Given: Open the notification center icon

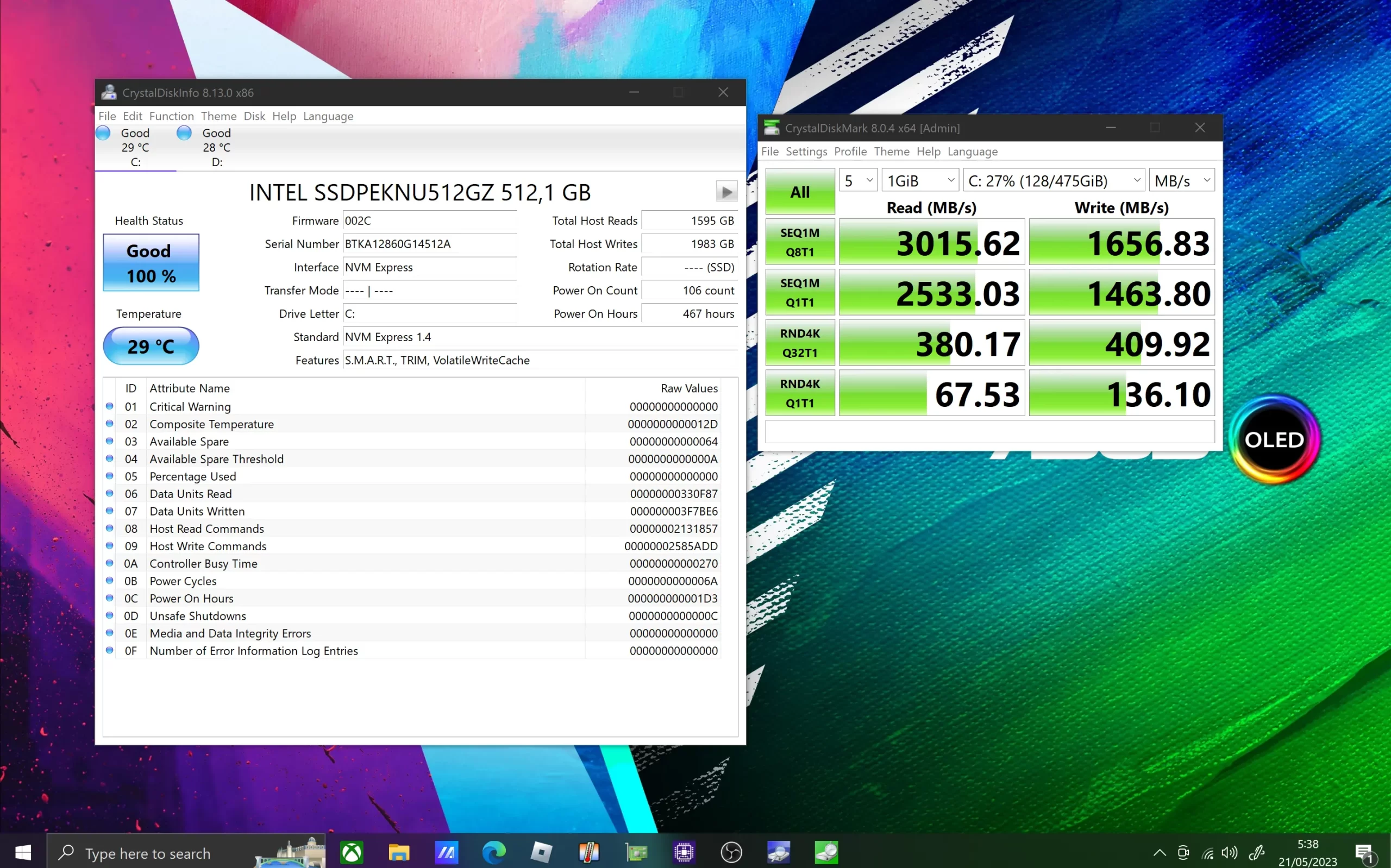Looking at the screenshot, I should pos(1364,854).
